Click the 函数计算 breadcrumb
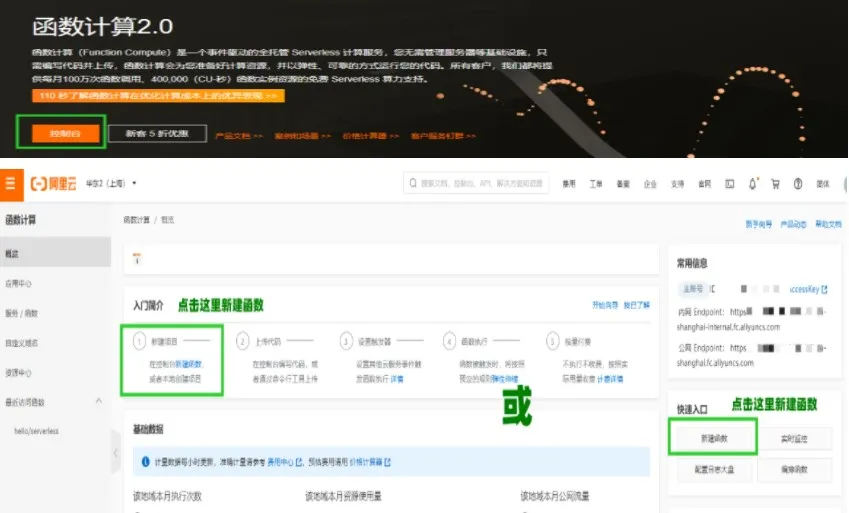The width and height of the screenshot is (849, 513). [x=136, y=220]
